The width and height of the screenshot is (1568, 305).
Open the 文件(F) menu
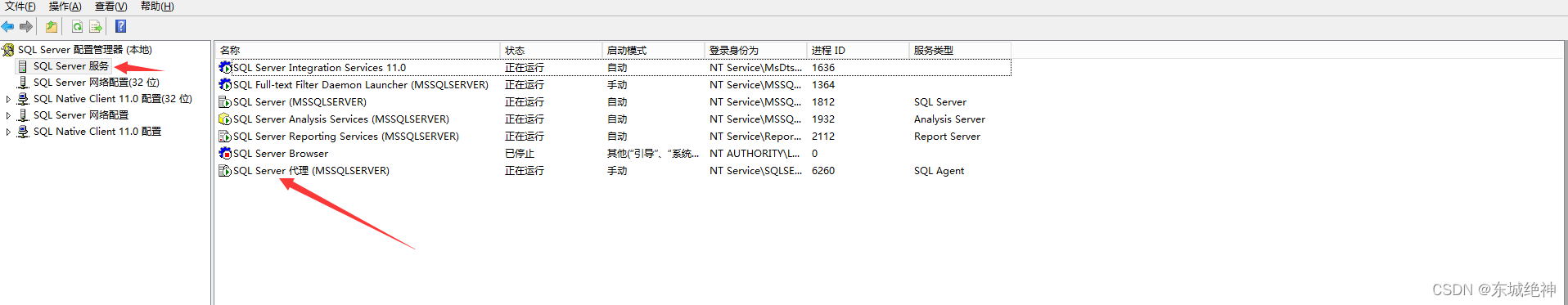tap(20, 7)
